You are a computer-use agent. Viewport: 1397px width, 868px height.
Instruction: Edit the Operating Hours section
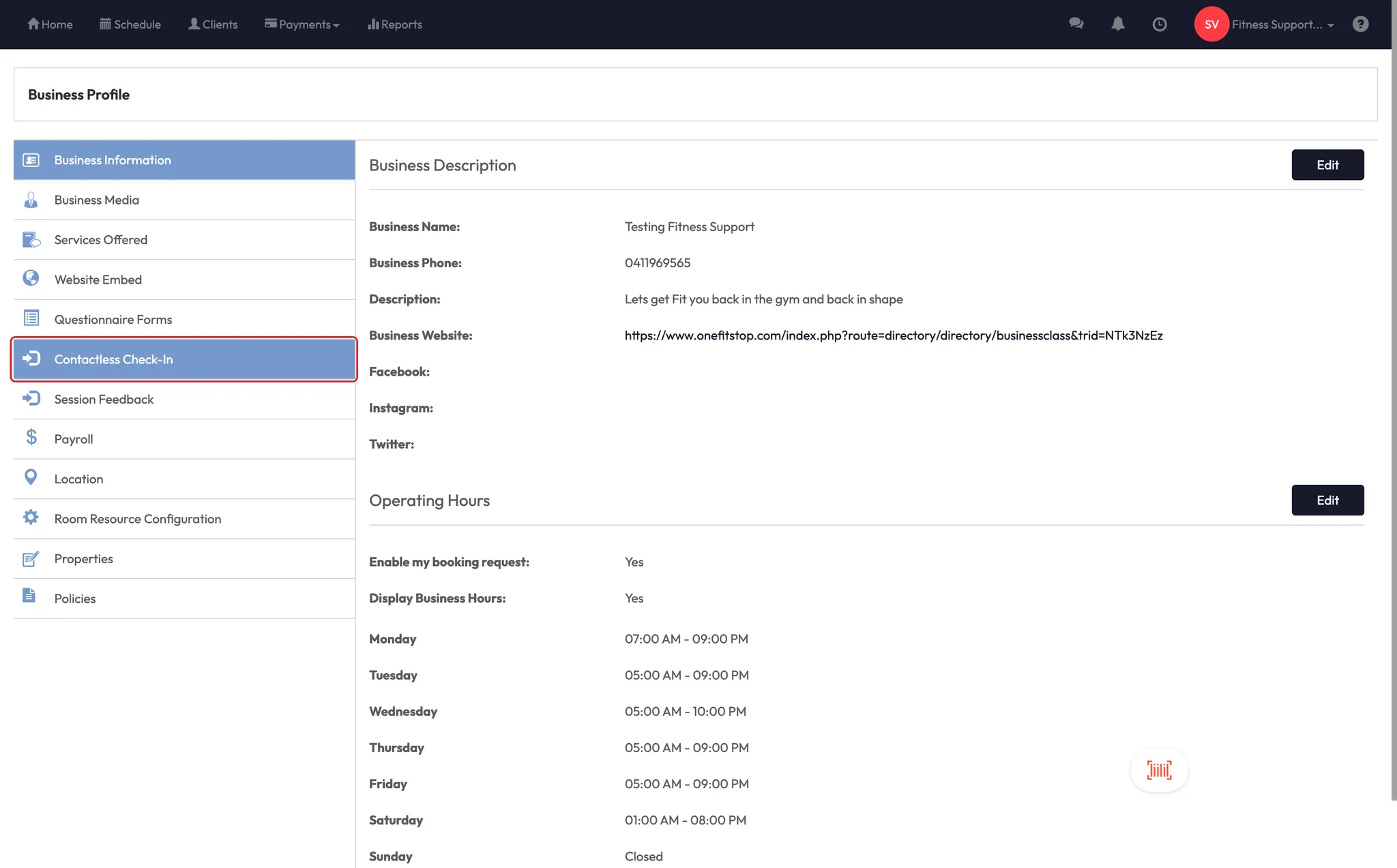(x=1327, y=500)
